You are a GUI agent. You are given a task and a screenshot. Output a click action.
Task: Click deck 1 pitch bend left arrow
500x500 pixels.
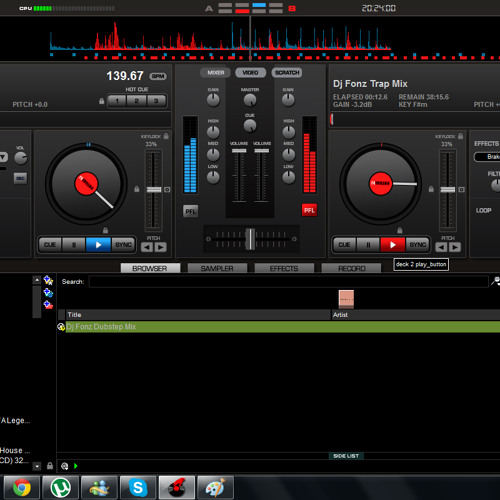(x=147, y=247)
